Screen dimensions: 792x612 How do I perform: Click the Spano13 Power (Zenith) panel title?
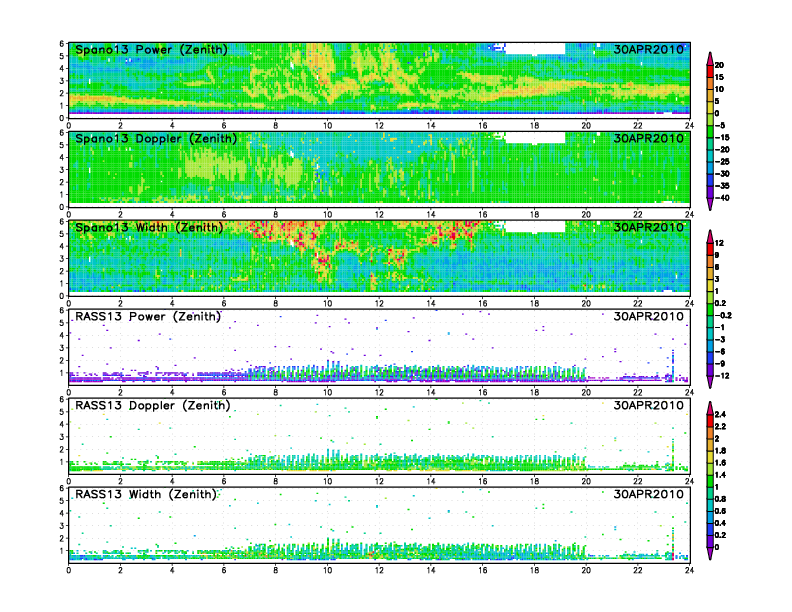(151, 49)
